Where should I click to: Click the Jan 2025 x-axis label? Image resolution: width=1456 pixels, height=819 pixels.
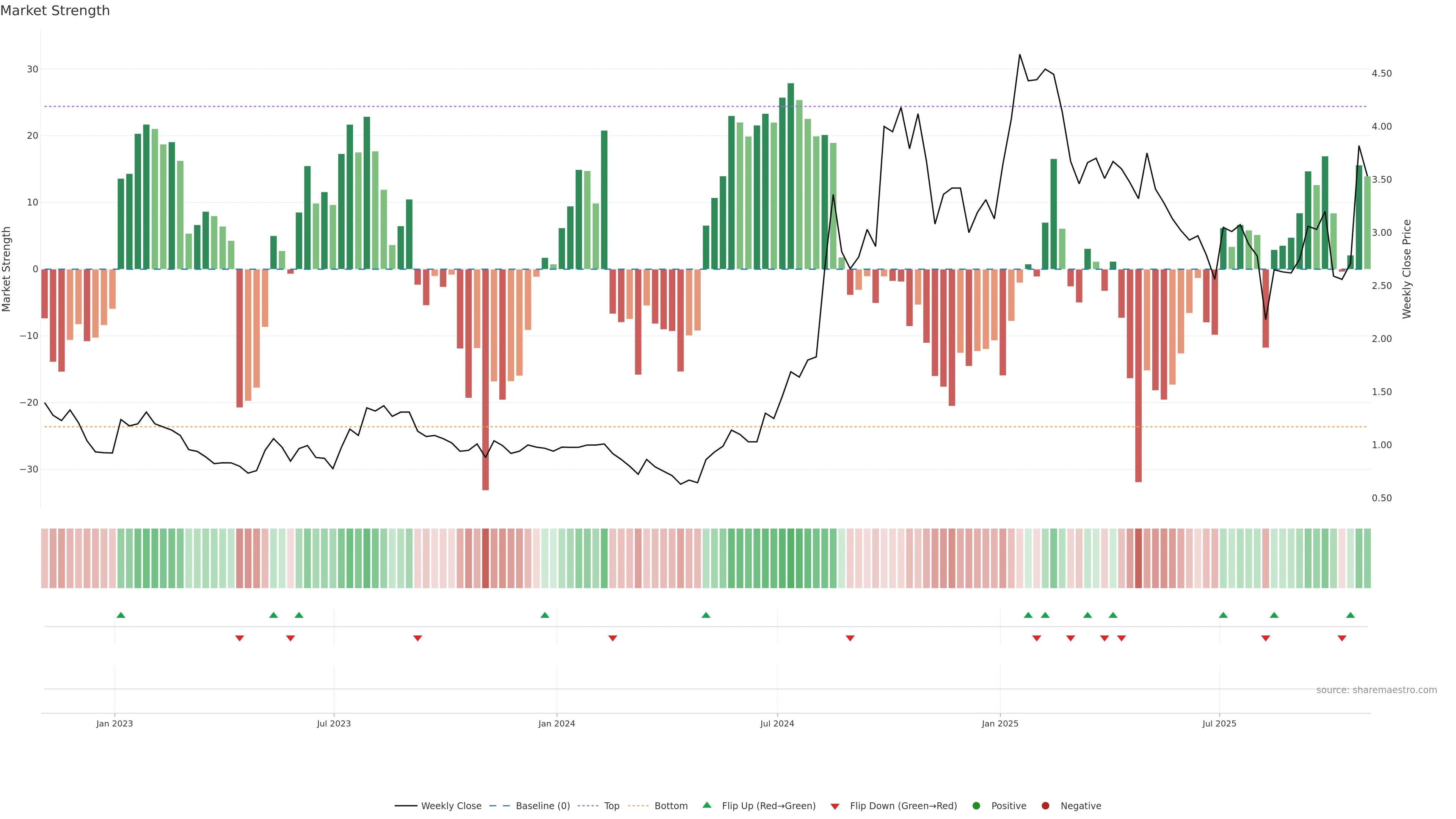(x=1000, y=723)
